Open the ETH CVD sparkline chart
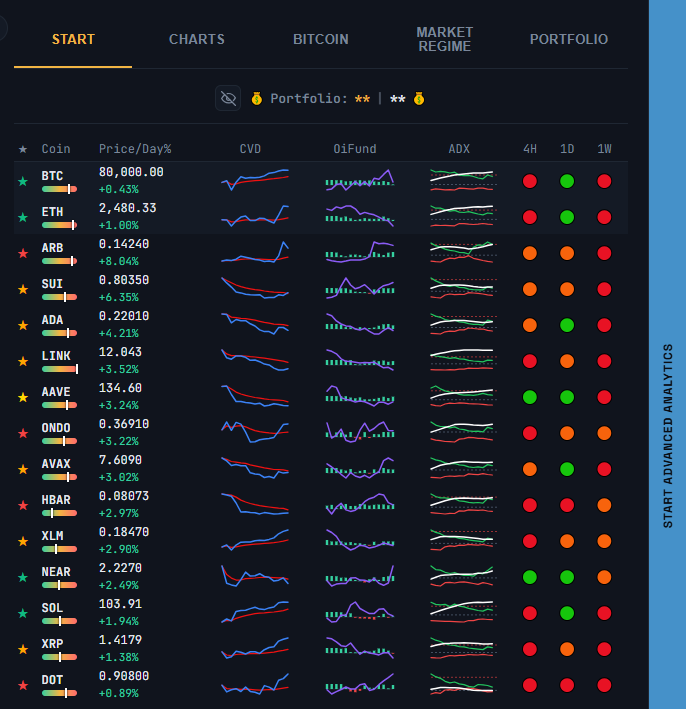 255,216
